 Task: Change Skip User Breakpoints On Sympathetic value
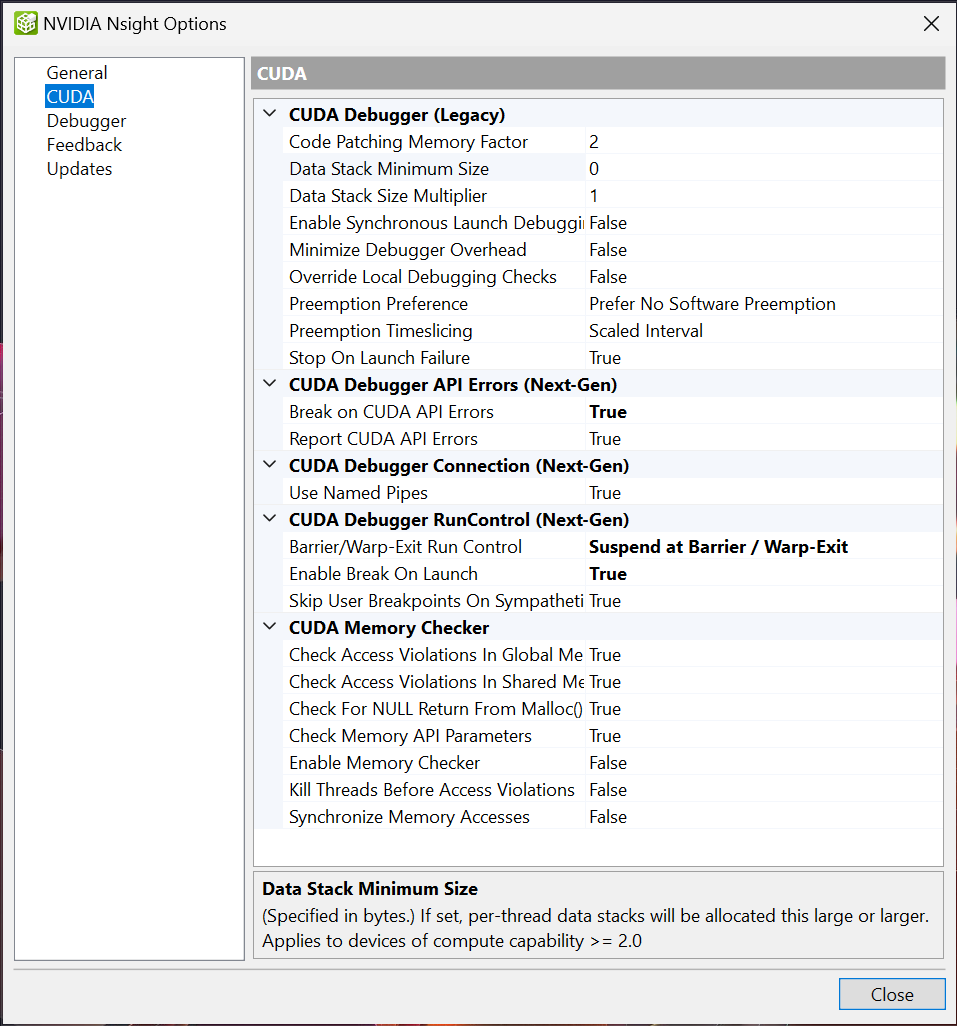763,601
